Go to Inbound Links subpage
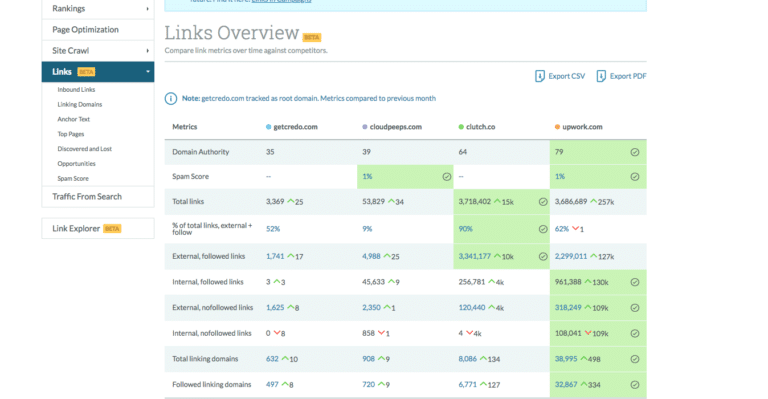 point(76,90)
